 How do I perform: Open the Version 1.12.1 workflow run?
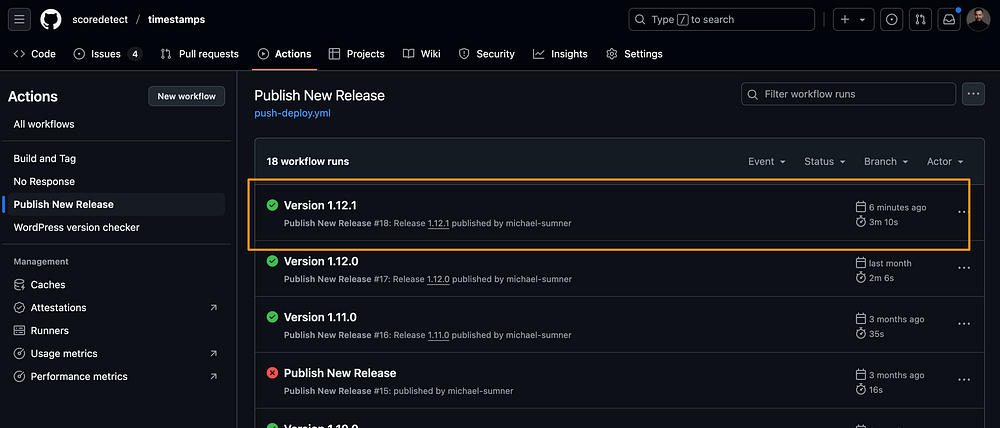coord(320,205)
